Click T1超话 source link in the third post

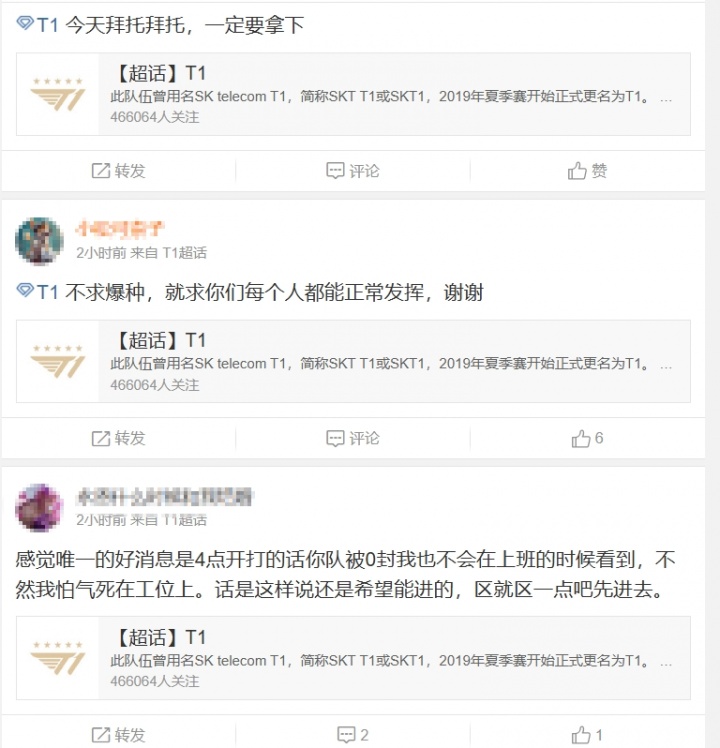(185, 520)
